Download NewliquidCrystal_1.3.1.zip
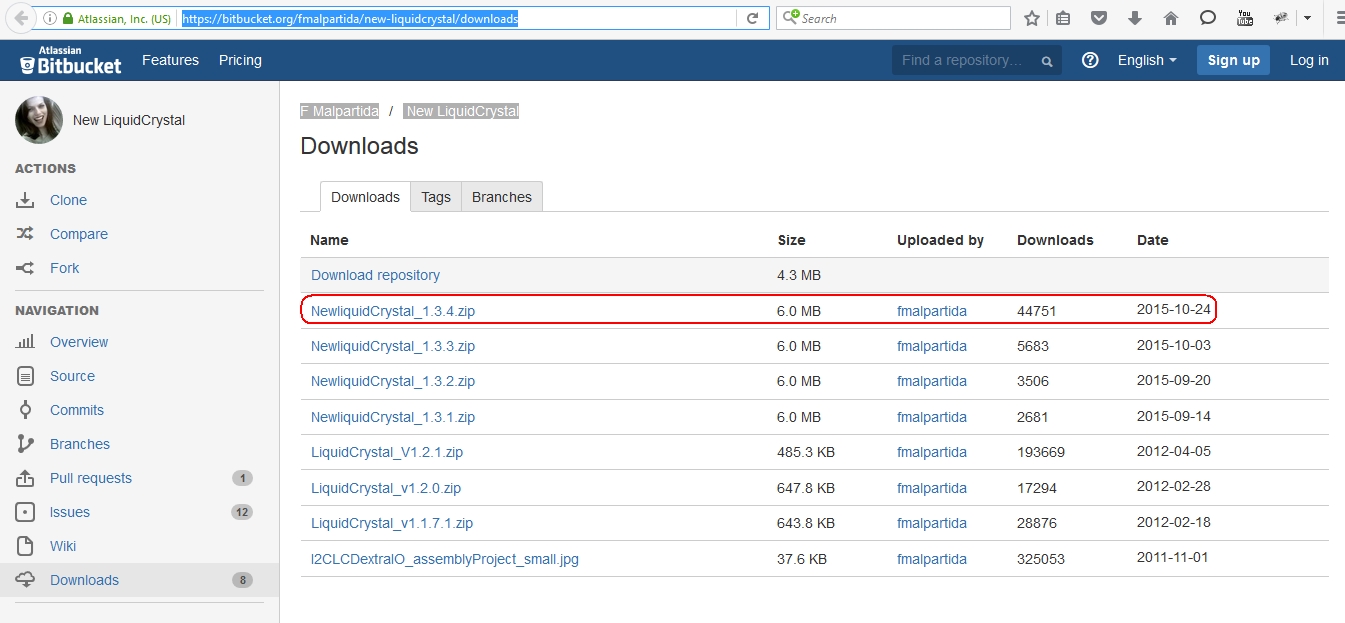 click(393, 417)
